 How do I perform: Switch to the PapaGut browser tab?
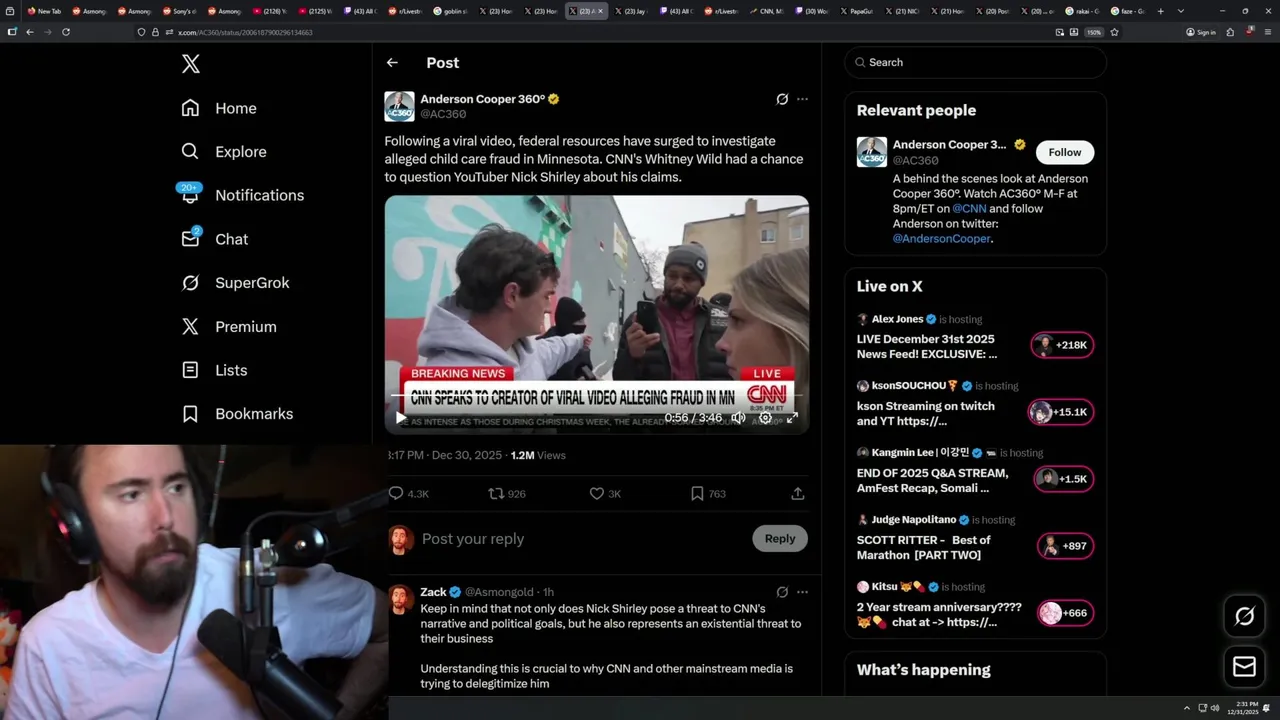pyautogui.click(x=856, y=11)
